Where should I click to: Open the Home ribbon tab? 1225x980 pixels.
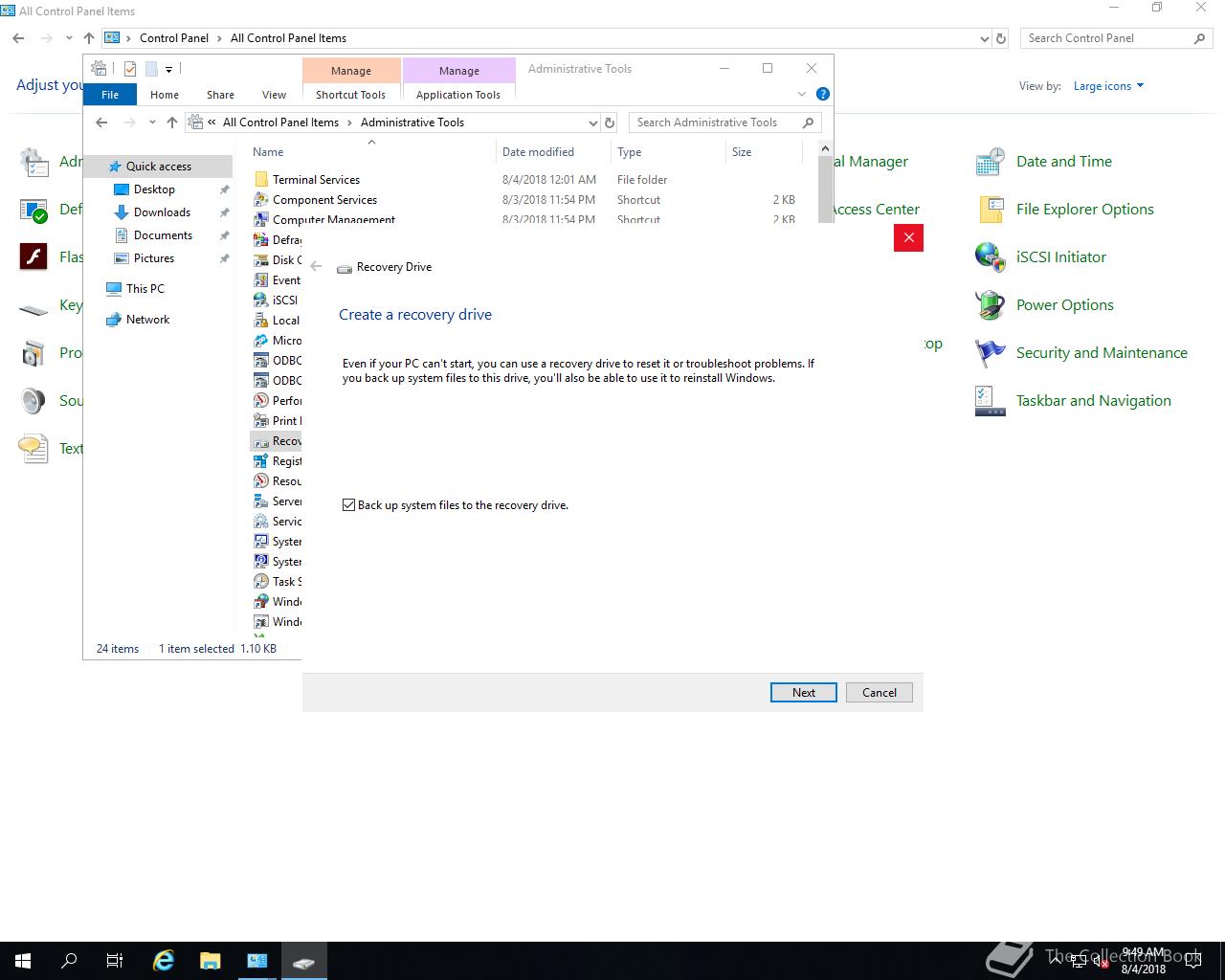[165, 95]
